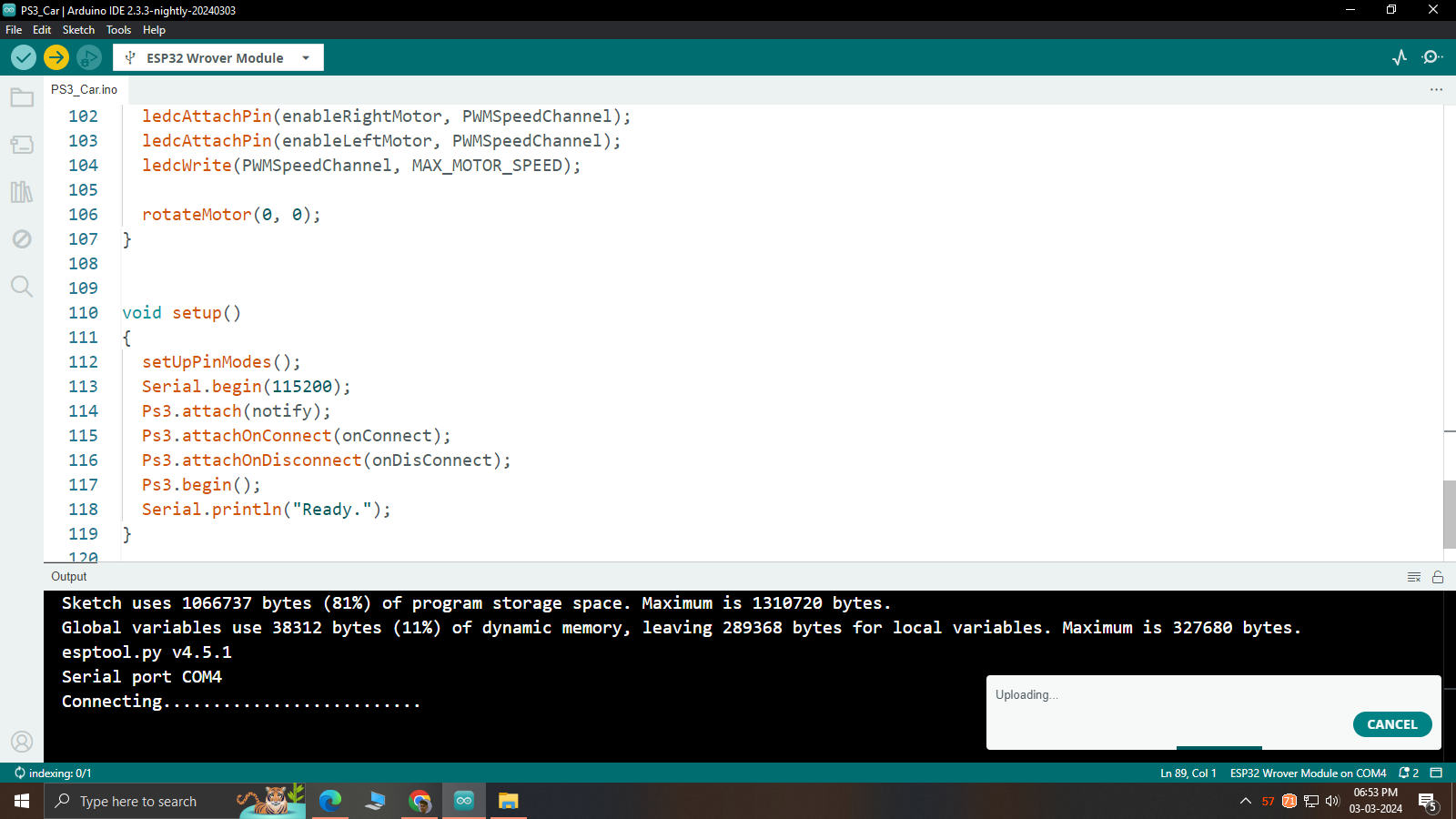Open the Debug sidebar panel
Screen dimensions: 1456x819
click(x=22, y=239)
